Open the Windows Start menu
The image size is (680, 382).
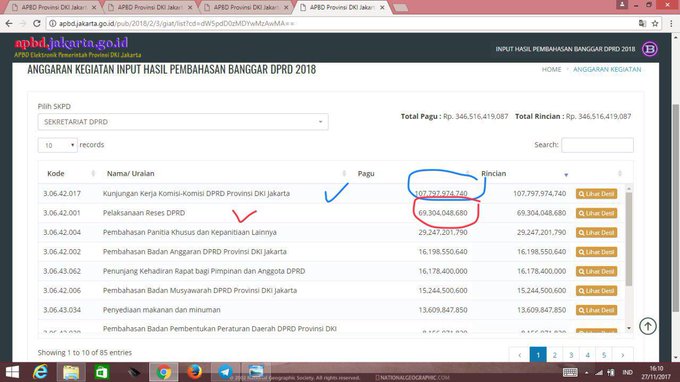(12, 372)
